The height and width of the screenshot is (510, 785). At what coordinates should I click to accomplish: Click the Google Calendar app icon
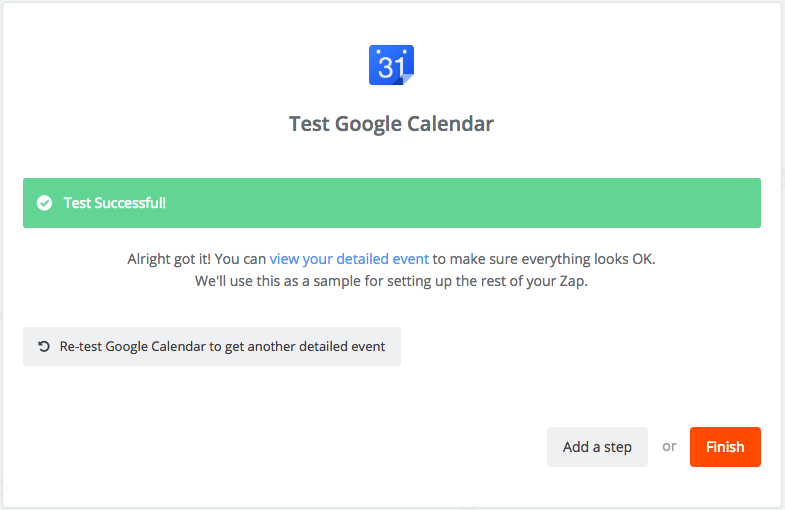coord(391,65)
